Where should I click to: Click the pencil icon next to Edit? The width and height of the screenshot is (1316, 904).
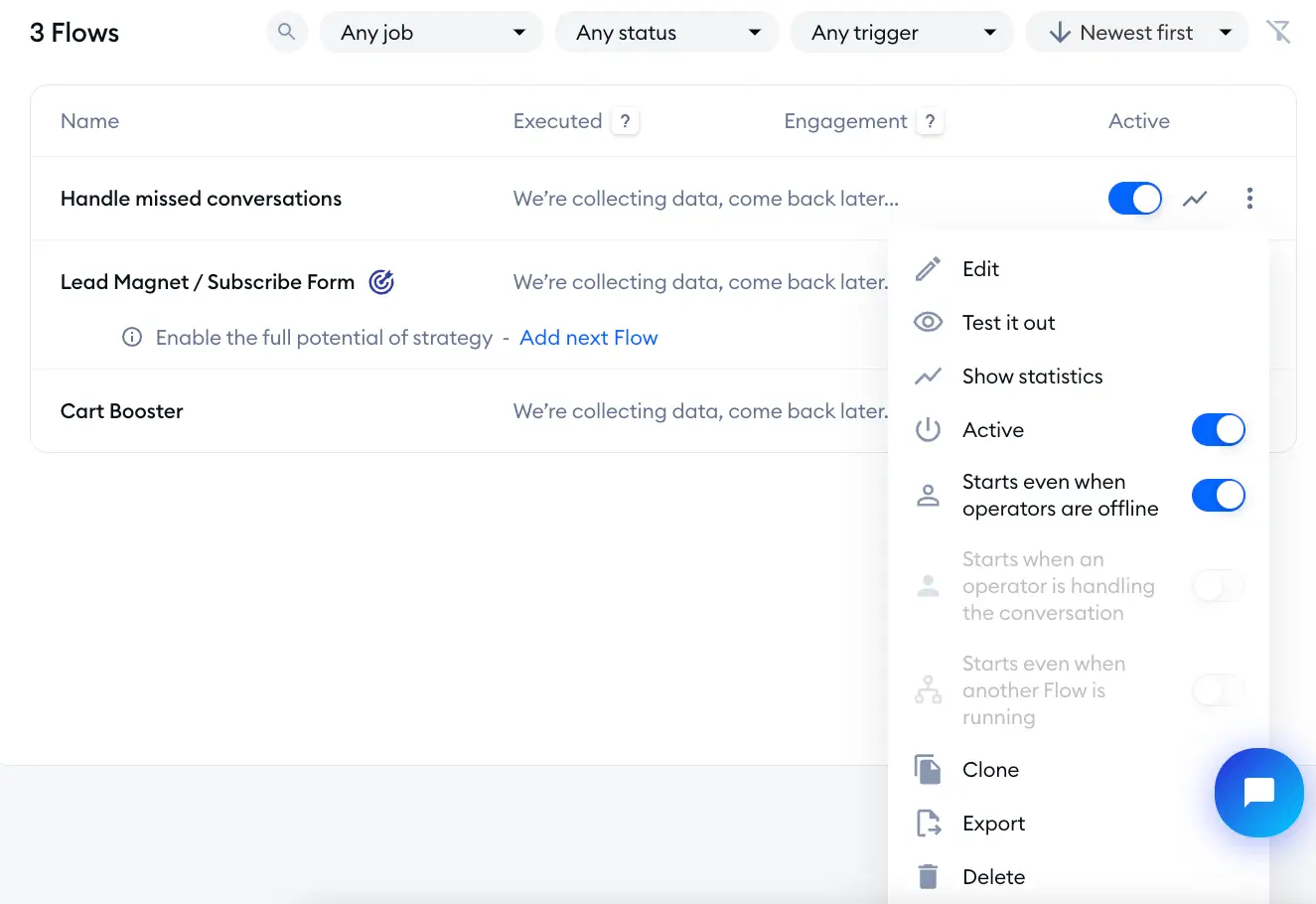point(928,269)
